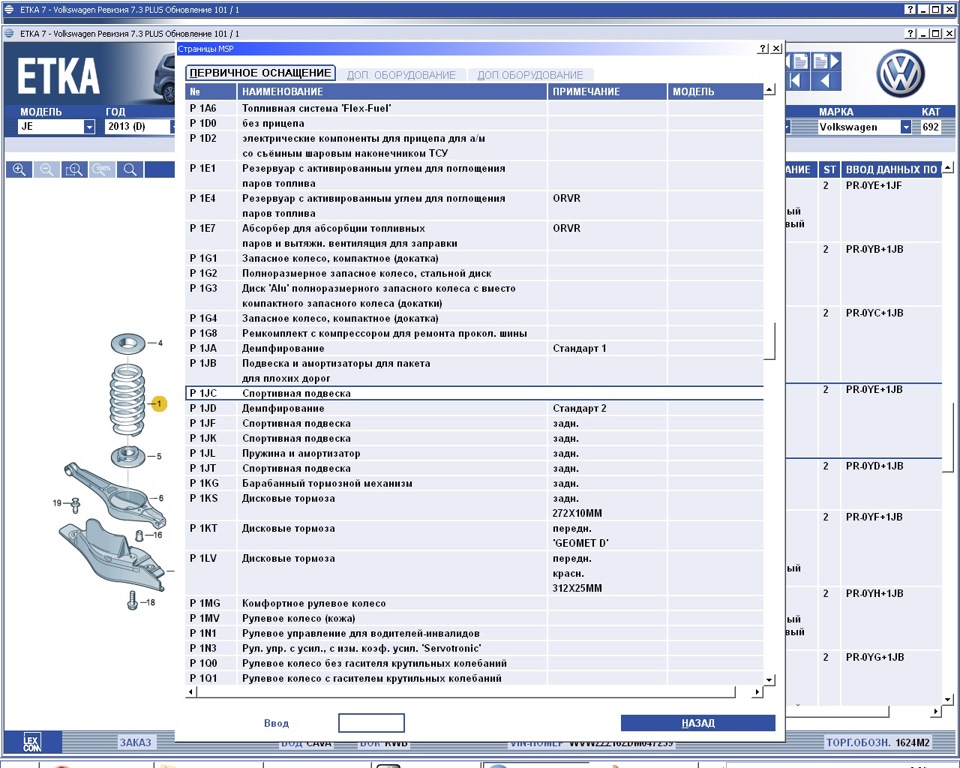Image resolution: width=960 pixels, height=768 pixels.
Task: Click the Модель column header in dialog
Action: coord(715,91)
